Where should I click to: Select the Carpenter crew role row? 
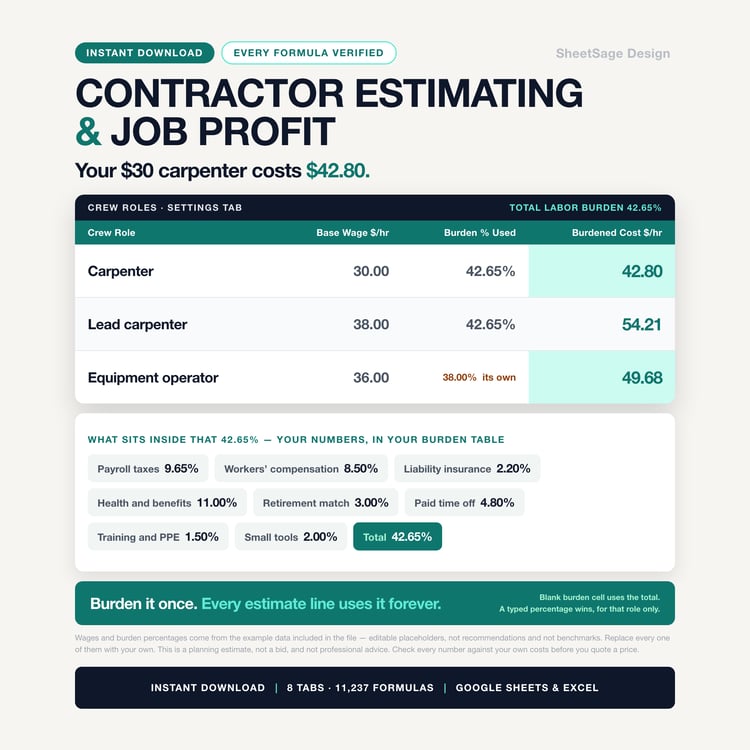click(375, 271)
